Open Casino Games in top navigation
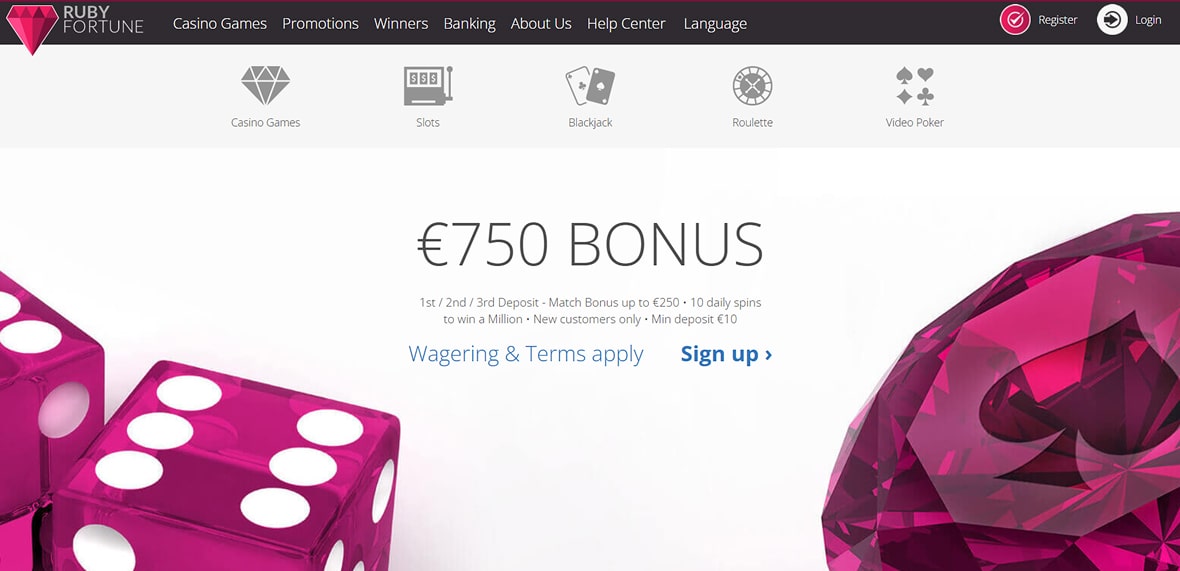 (x=220, y=23)
